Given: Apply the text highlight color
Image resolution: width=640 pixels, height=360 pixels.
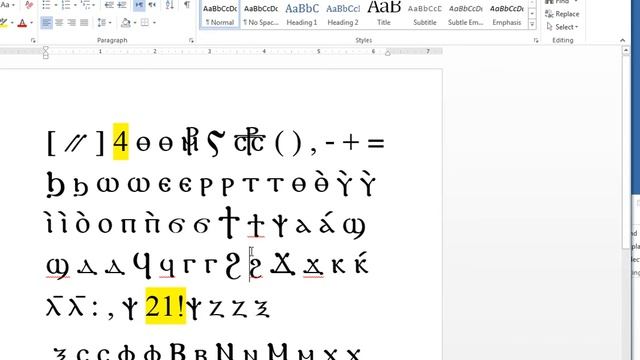Looking at the screenshot, I should (x=3, y=23).
